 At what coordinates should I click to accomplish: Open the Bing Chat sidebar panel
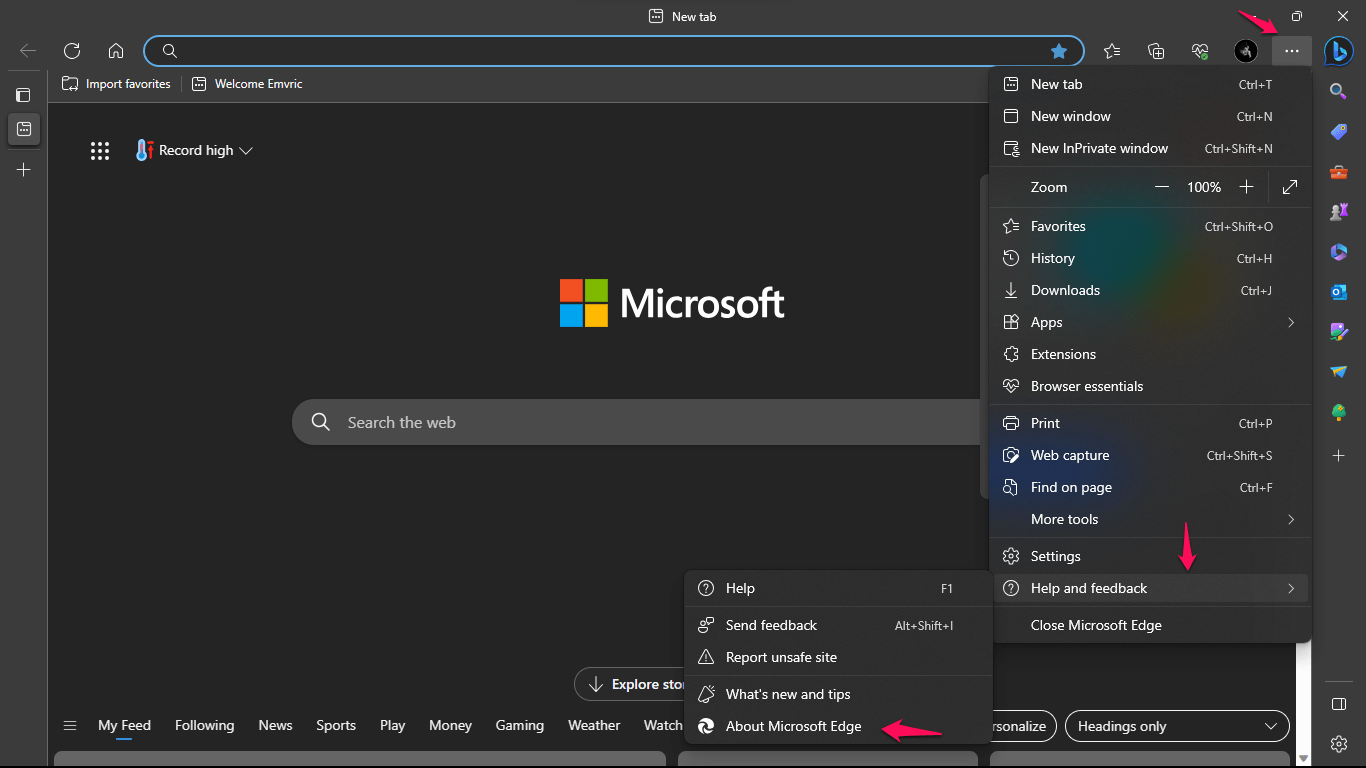[1338, 51]
